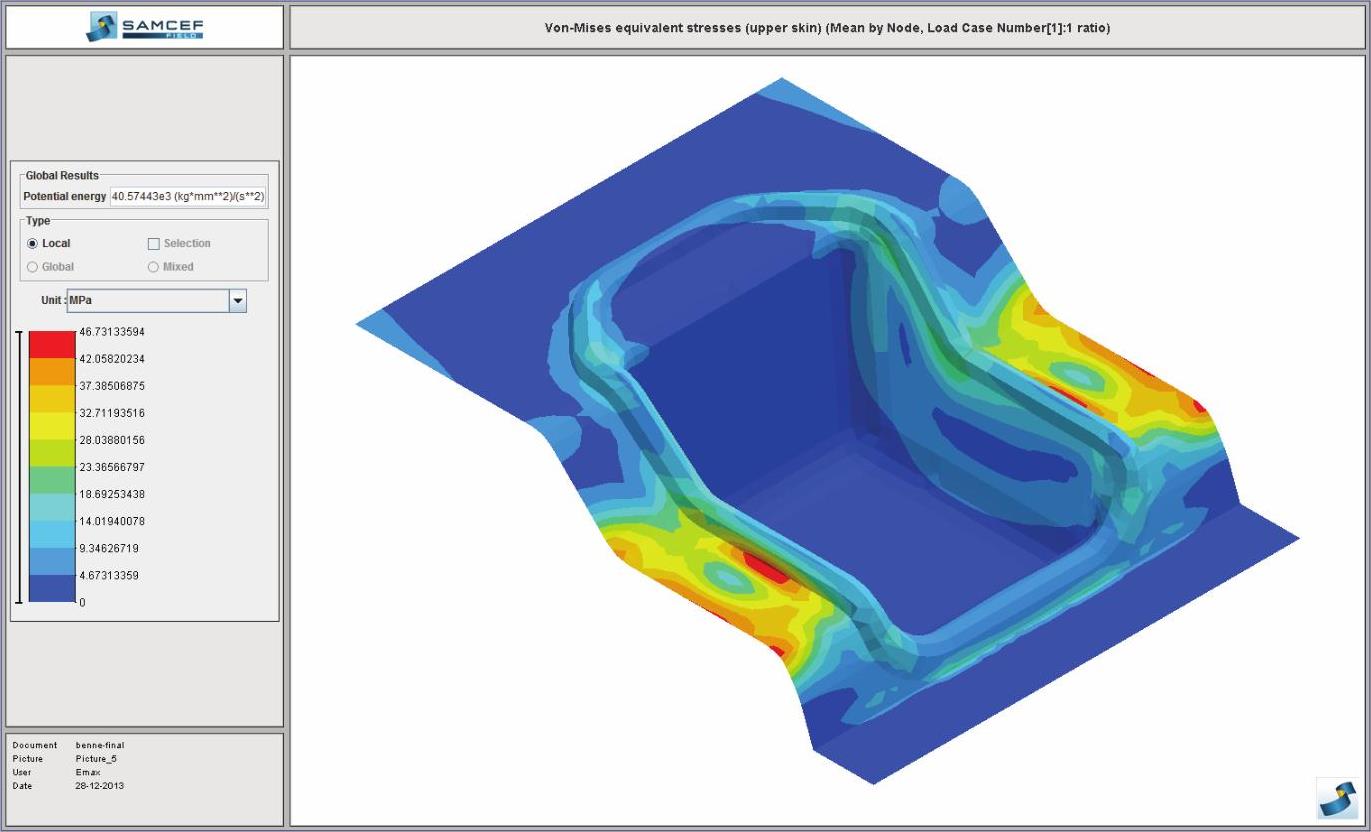
Task: Select the Local radio button
Action: click(x=33, y=243)
